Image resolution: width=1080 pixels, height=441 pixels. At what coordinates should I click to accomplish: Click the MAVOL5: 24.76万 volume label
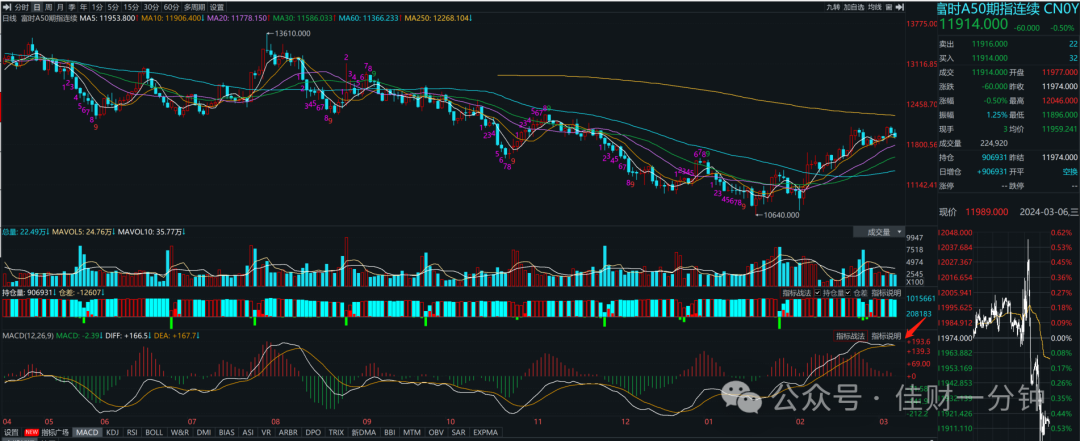pos(83,232)
